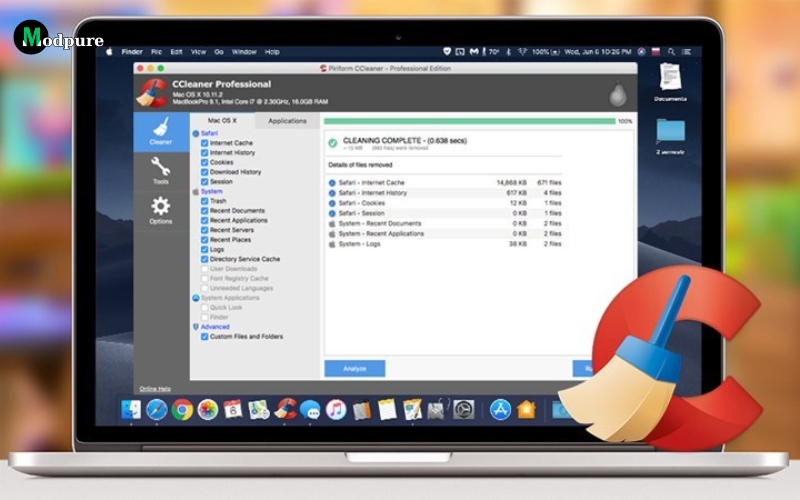Launch Google Chrome from the dock
The width and height of the screenshot is (800, 500).
point(182,409)
